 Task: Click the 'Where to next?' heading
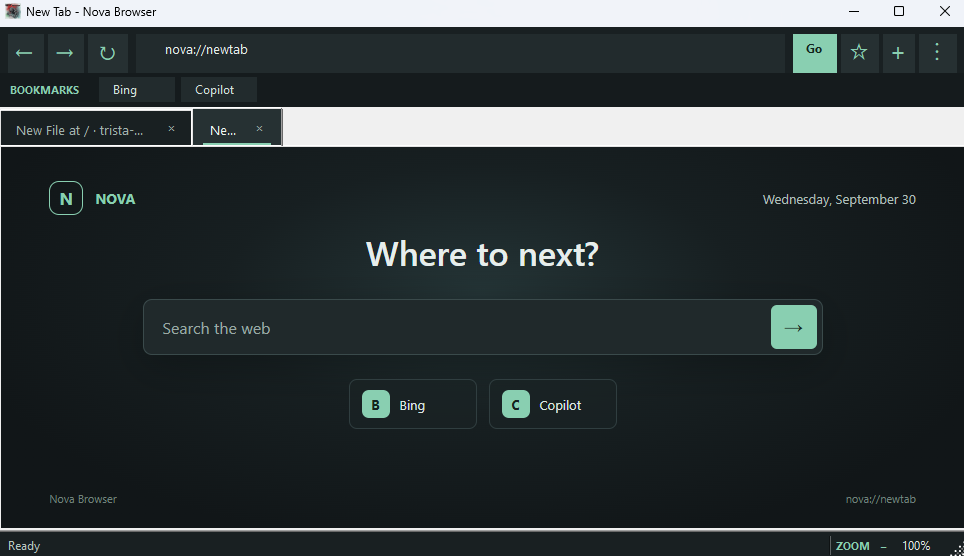(482, 253)
